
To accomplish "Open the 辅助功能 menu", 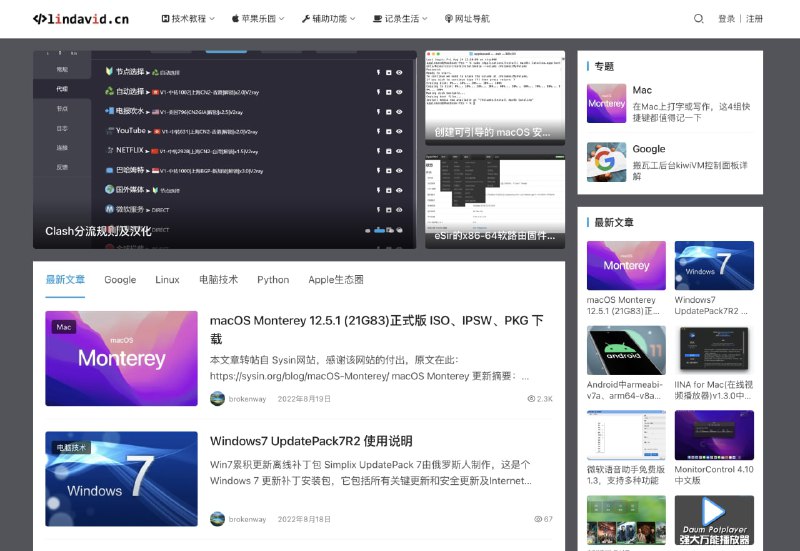I will pyautogui.click(x=329, y=19).
